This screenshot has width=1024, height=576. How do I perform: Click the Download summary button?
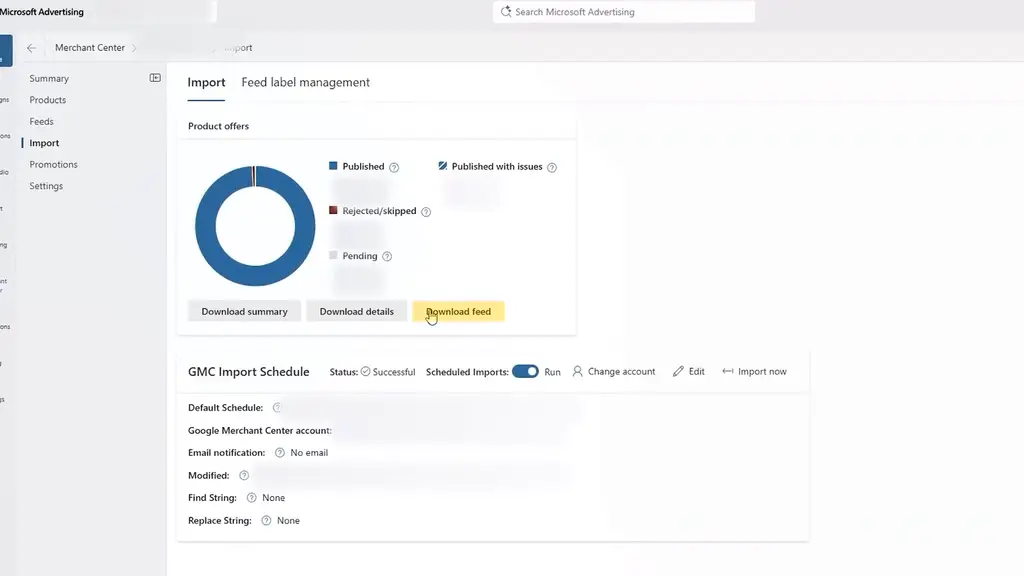click(x=244, y=312)
